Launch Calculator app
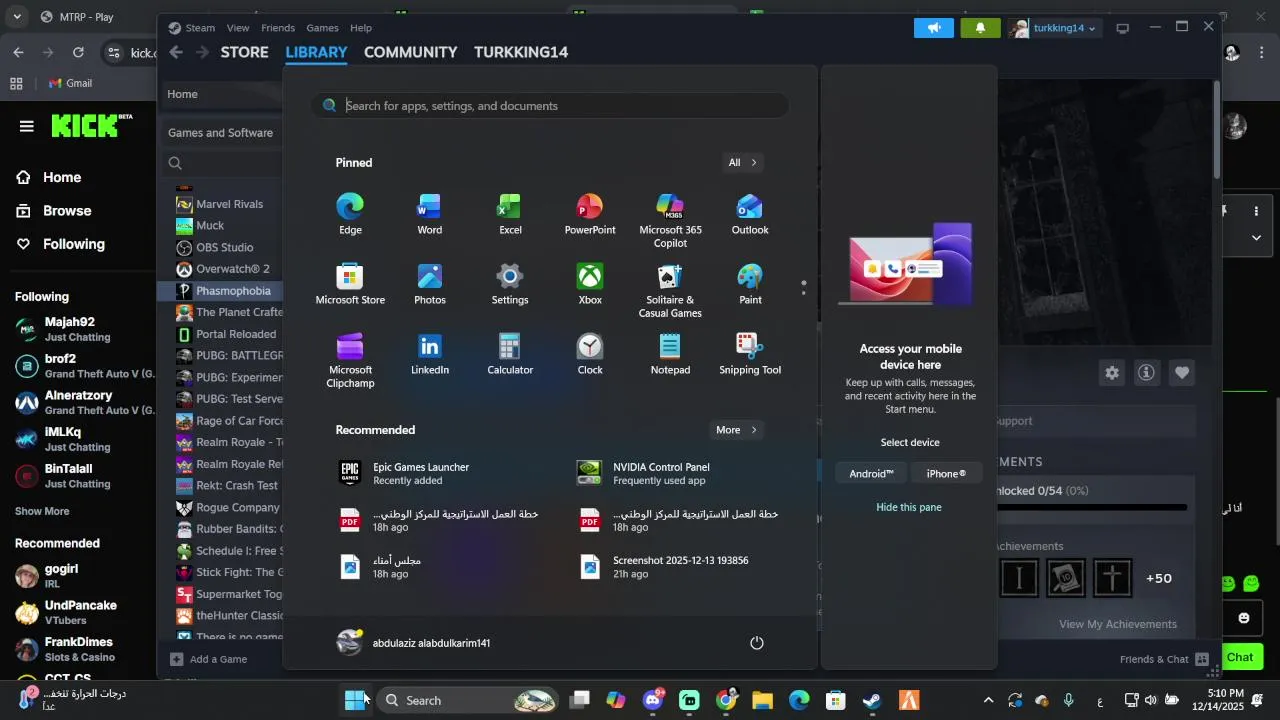Viewport: 1280px width, 720px height. tap(510, 354)
